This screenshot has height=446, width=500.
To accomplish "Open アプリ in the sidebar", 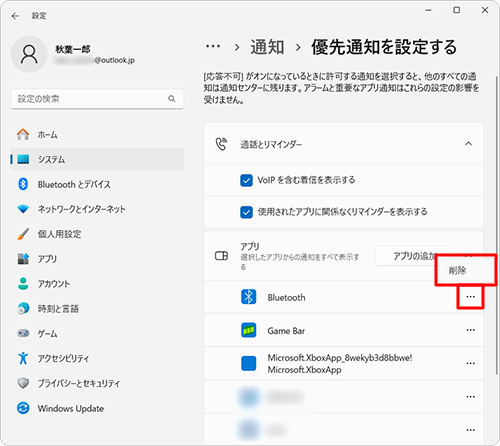I will tap(97, 259).
